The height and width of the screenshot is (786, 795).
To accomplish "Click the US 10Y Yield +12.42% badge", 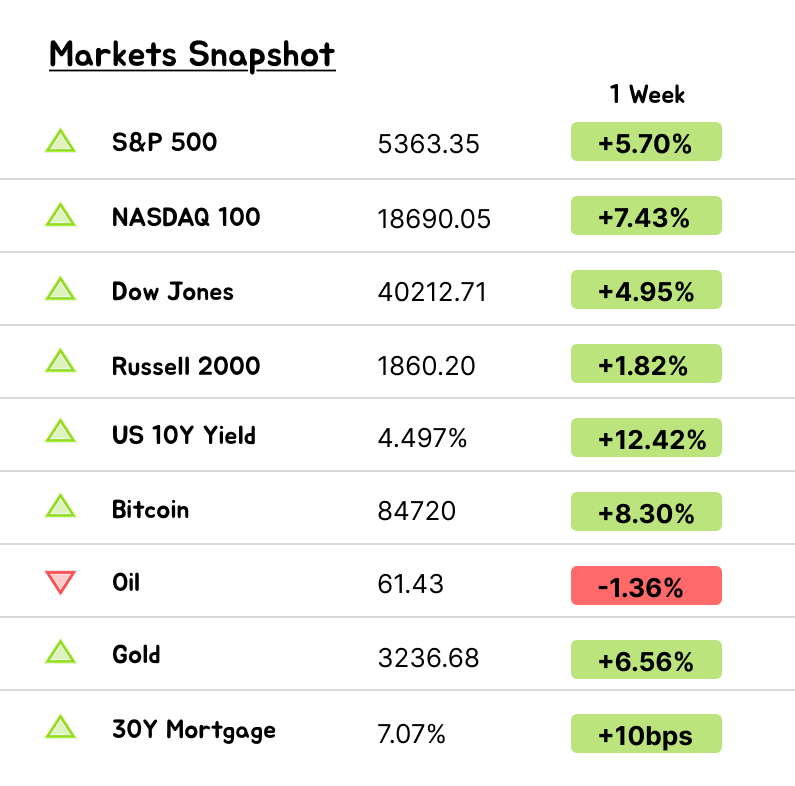I will pyautogui.click(x=646, y=438).
